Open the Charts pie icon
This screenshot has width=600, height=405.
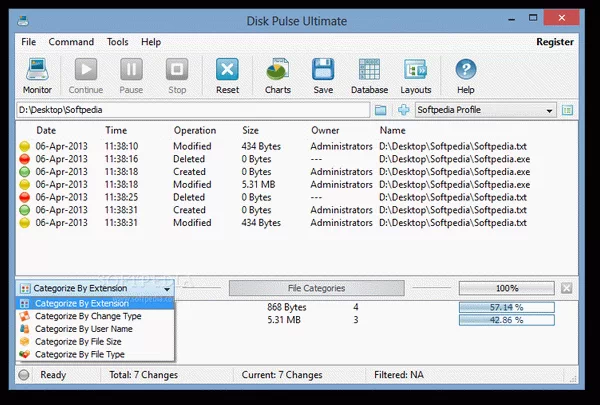click(278, 69)
